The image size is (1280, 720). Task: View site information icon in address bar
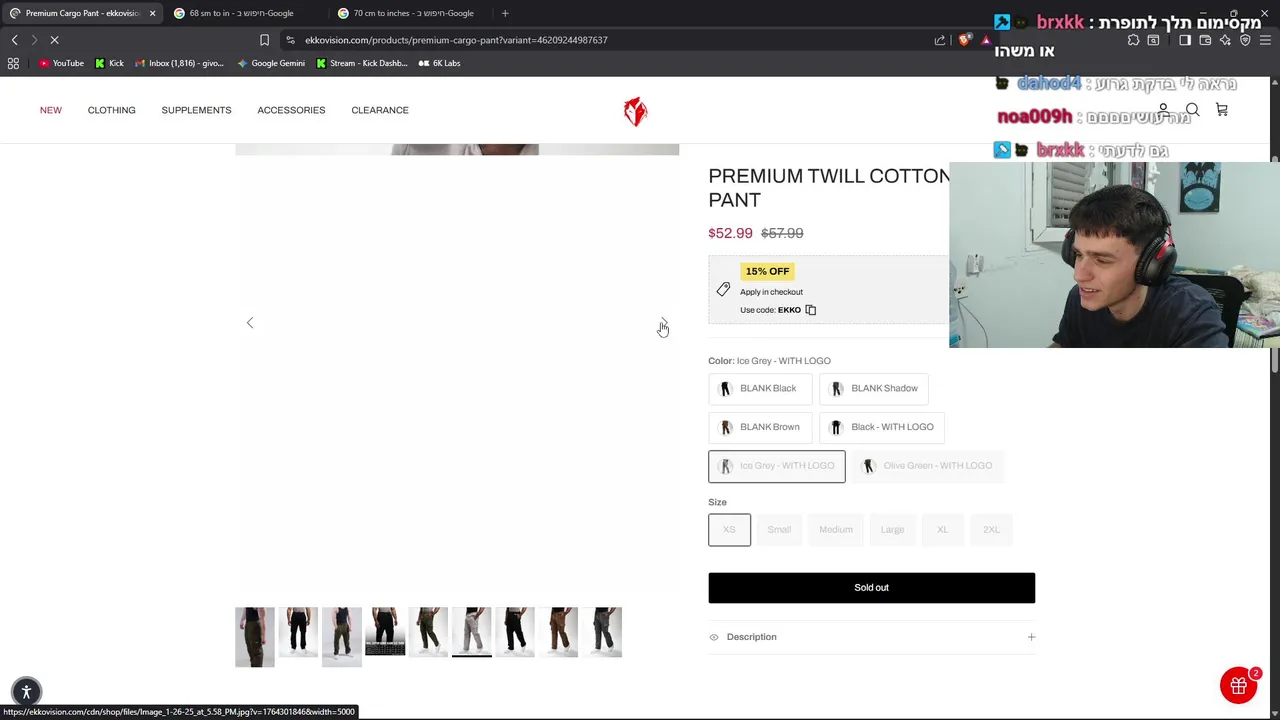[290, 40]
